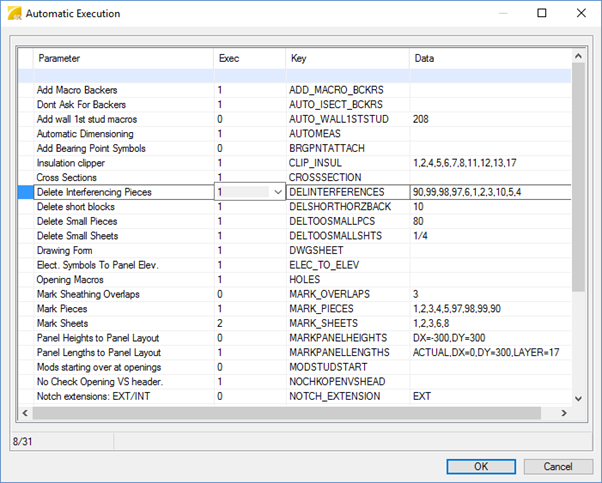Click the MARKPANELLENGTHS data value cell
602x483 pixels.
click(490, 353)
